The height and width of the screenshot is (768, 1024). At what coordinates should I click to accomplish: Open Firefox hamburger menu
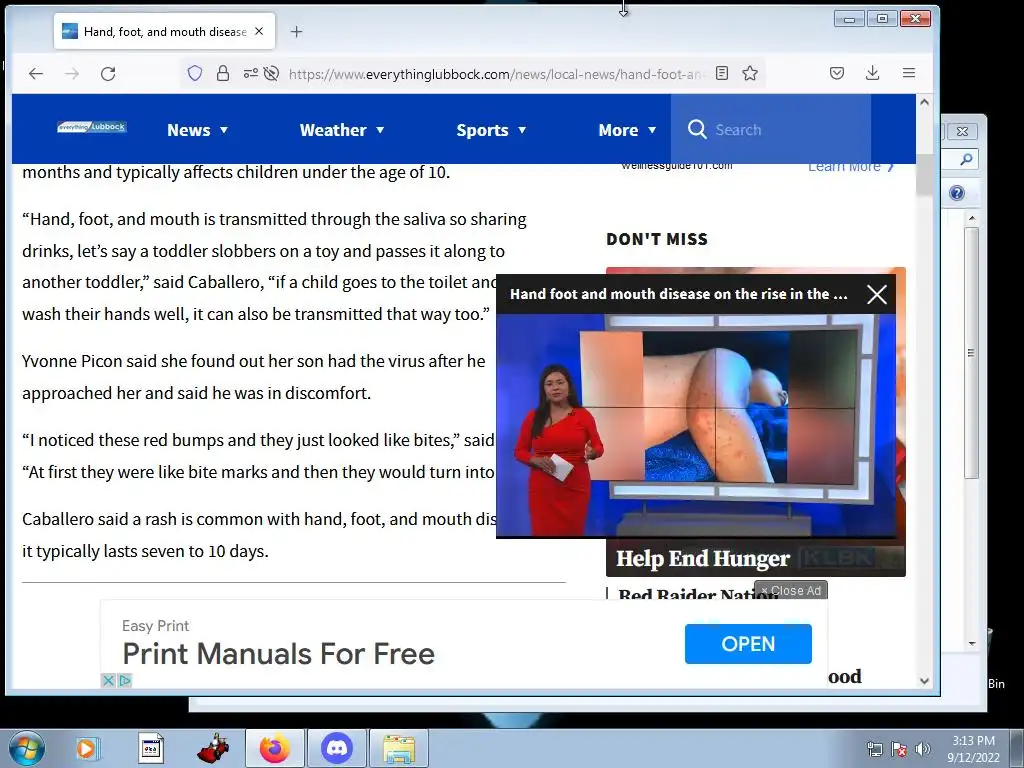coord(908,73)
